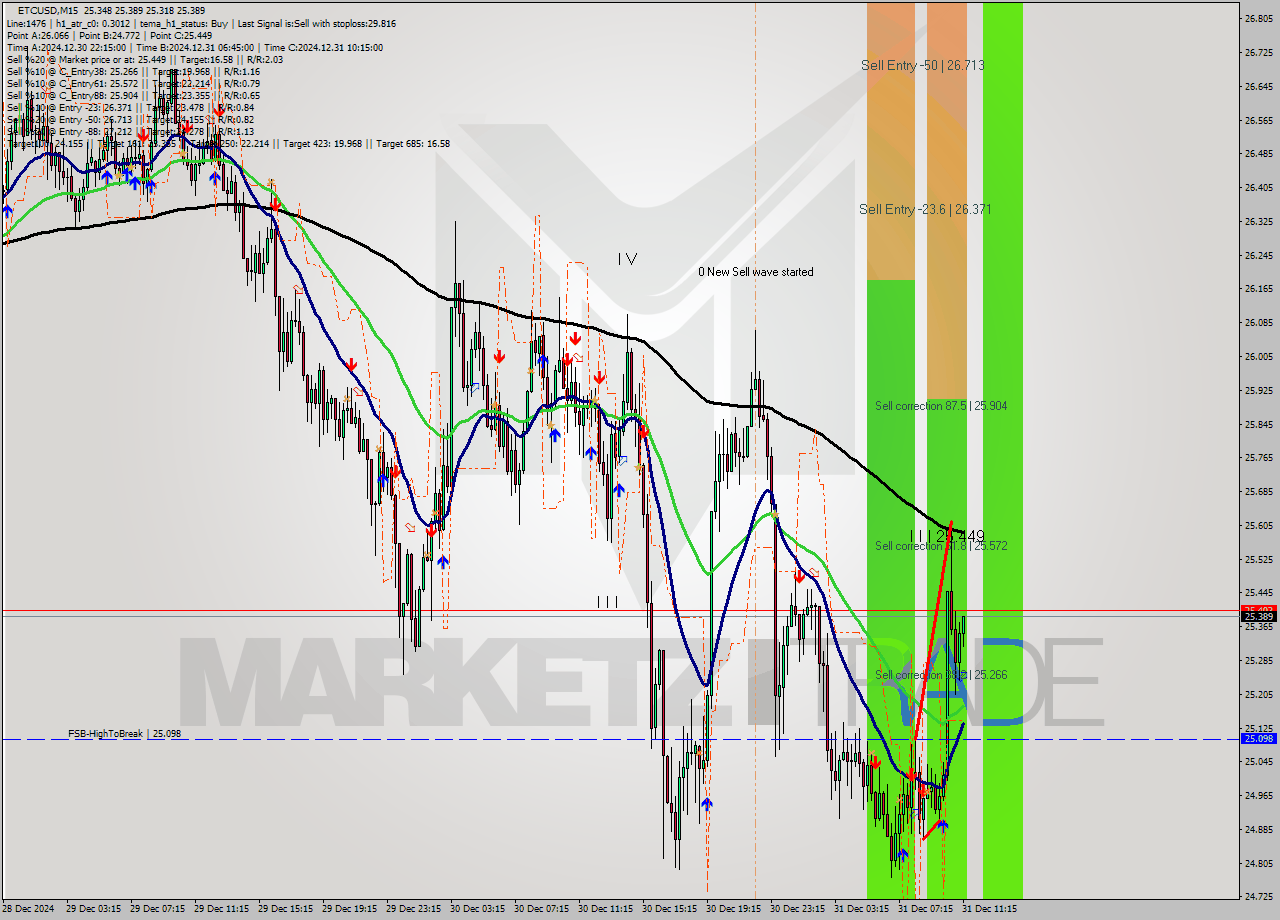The height and width of the screenshot is (920, 1280).
Task: Select the 'Sell correction 87.5 | 25.904' label
Action: click(941, 406)
